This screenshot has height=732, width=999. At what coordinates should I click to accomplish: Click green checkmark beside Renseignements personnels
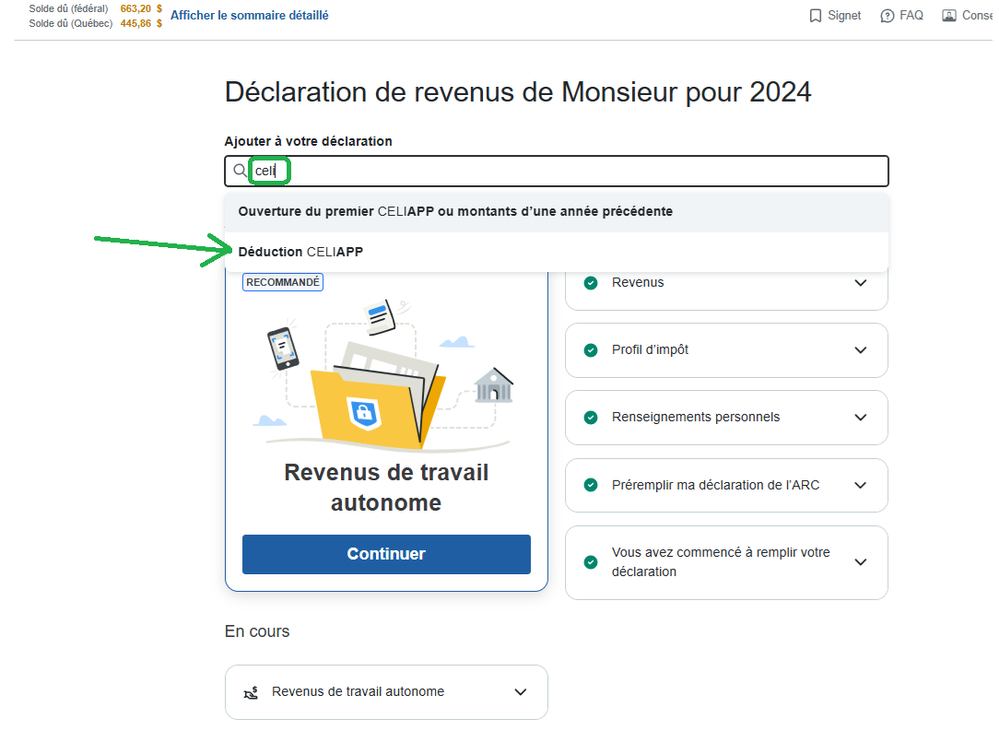[590, 417]
